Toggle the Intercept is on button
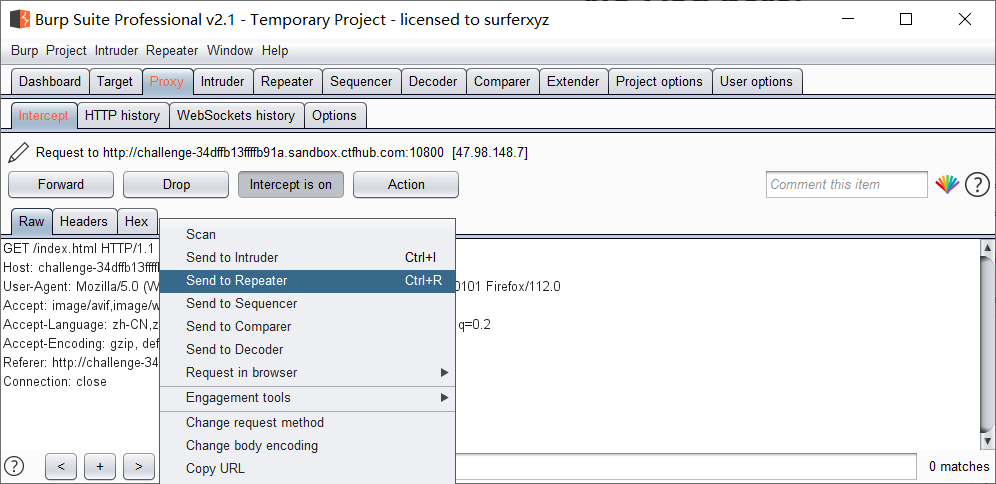 point(290,184)
